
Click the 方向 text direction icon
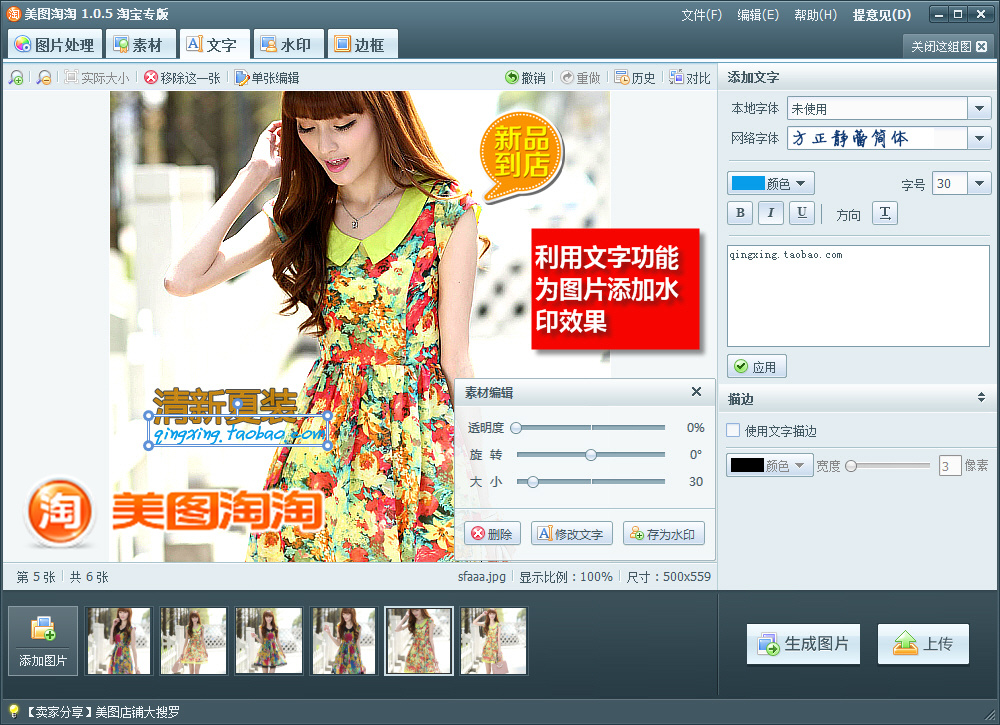tap(885, 213)
